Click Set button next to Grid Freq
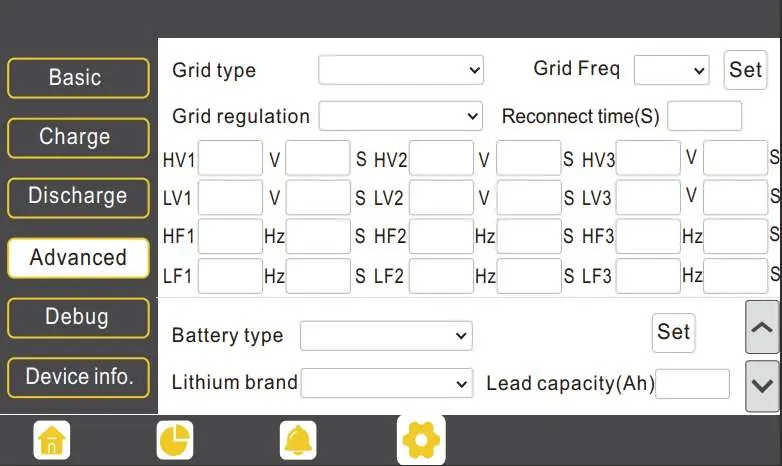The height and width of the screenshot is (466, 782). tap(745, 70)
